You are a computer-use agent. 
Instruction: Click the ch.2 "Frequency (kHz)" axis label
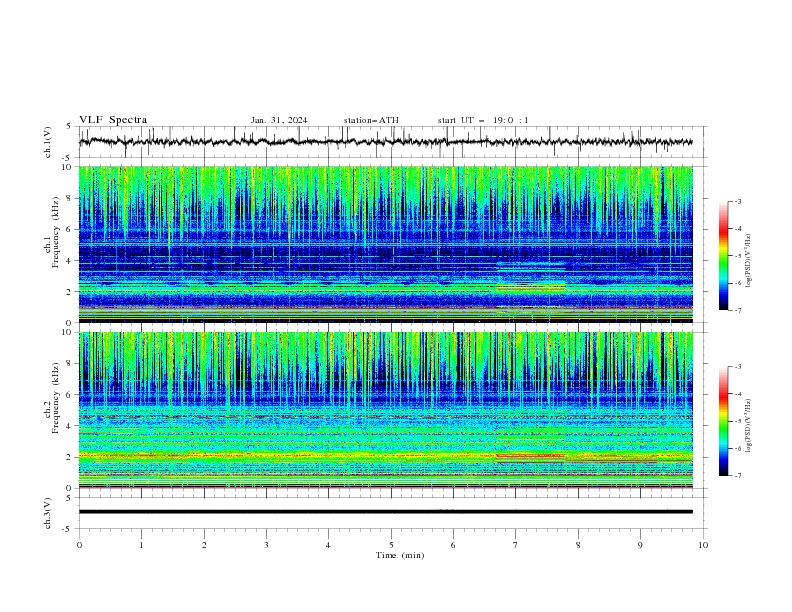pos(56,397)
